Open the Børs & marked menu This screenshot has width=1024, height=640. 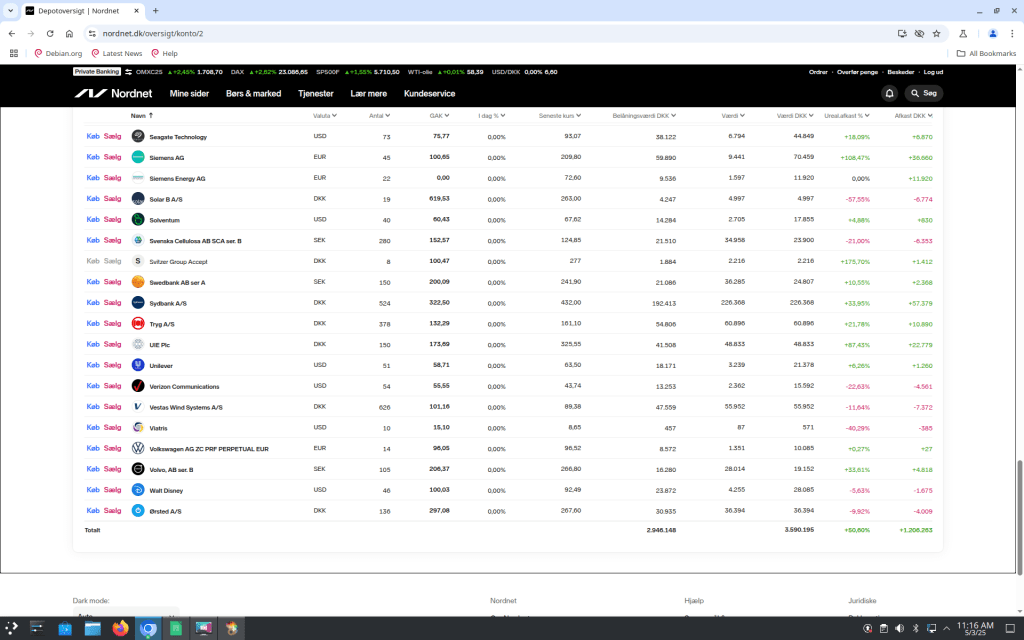coord(253,93)
